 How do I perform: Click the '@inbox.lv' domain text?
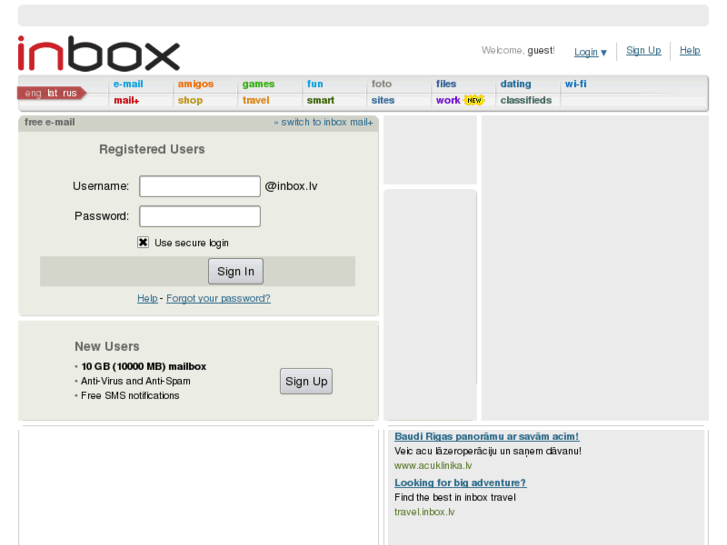coord(291,186)
